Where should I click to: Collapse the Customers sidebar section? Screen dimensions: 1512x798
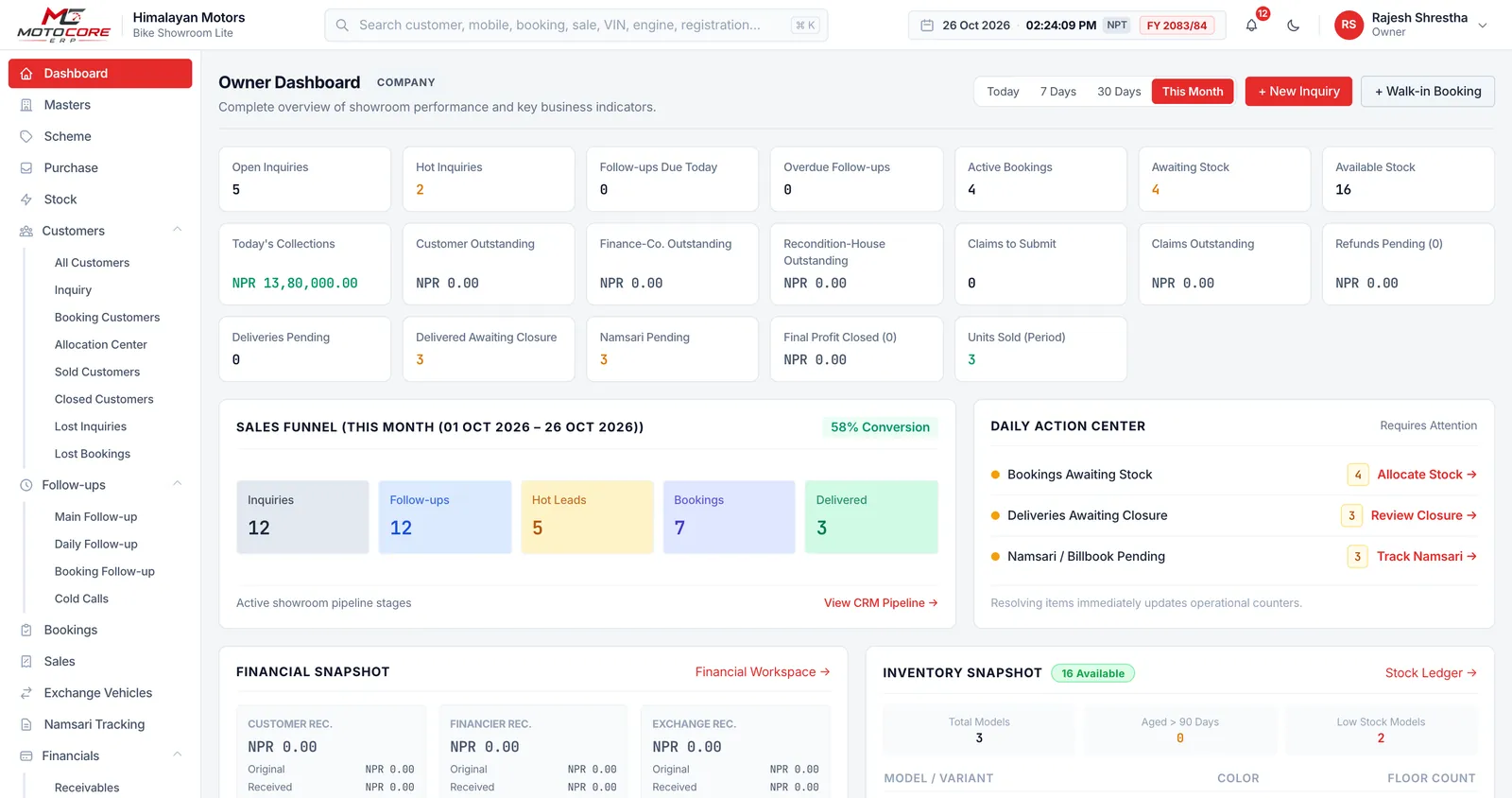tap(177, 230)
